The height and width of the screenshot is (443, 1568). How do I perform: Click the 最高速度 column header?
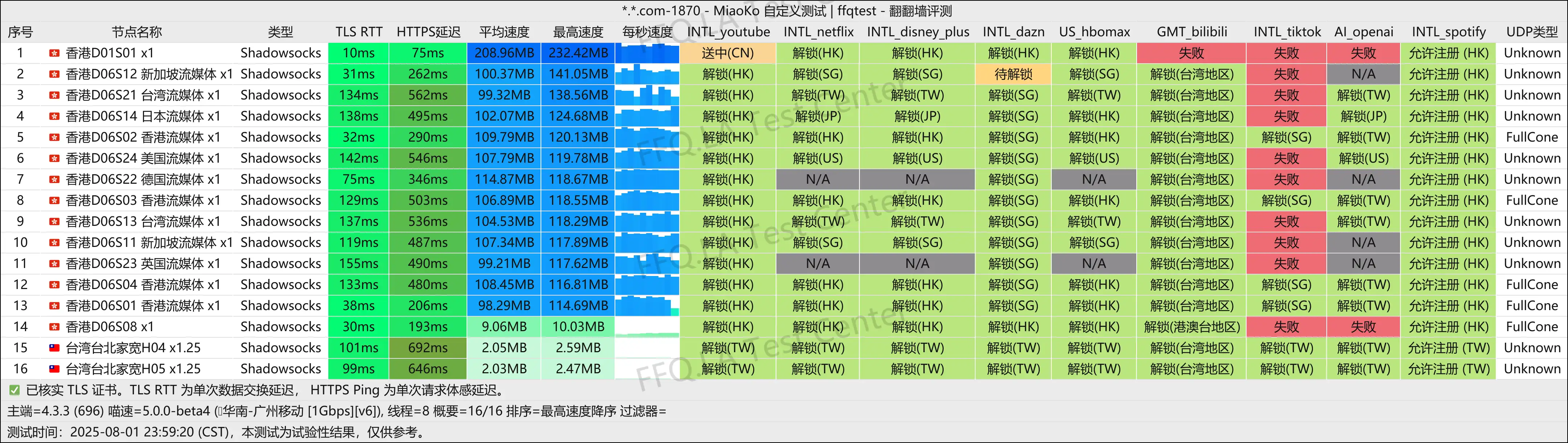coord(578,32)
